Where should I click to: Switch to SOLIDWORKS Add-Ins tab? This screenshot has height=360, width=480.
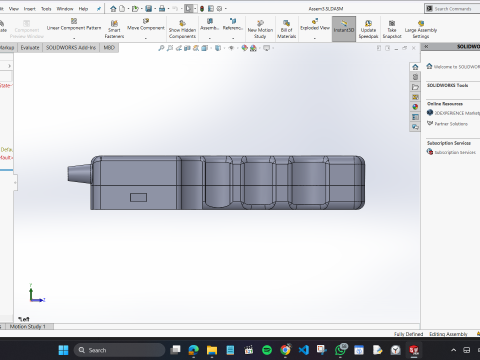pyautogui.click(x=71, y=48)
